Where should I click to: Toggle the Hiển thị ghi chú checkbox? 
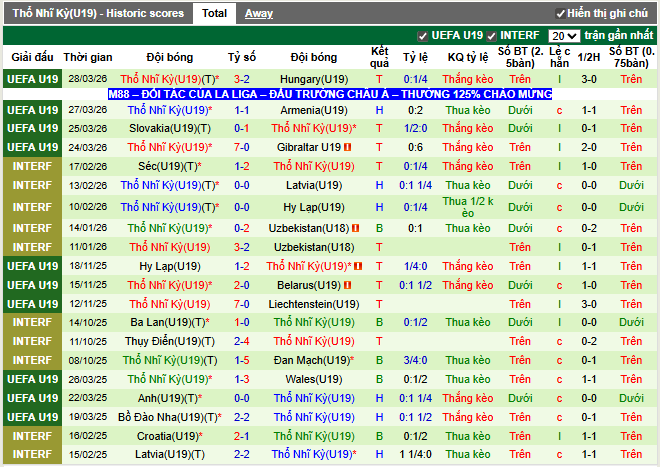(x=561, y=14)
